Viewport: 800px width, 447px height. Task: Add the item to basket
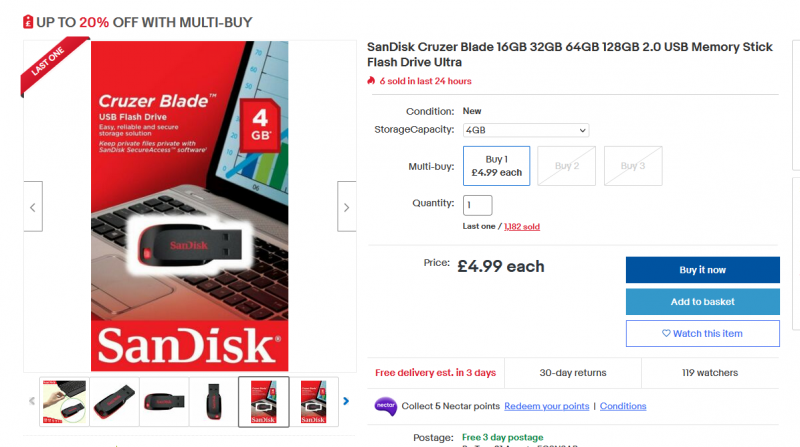tap(703, 302)
